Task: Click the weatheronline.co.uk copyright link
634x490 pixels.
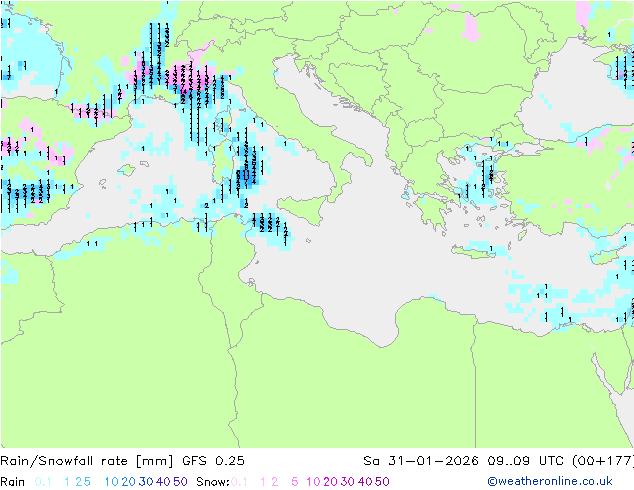Action: pos(550,481)
